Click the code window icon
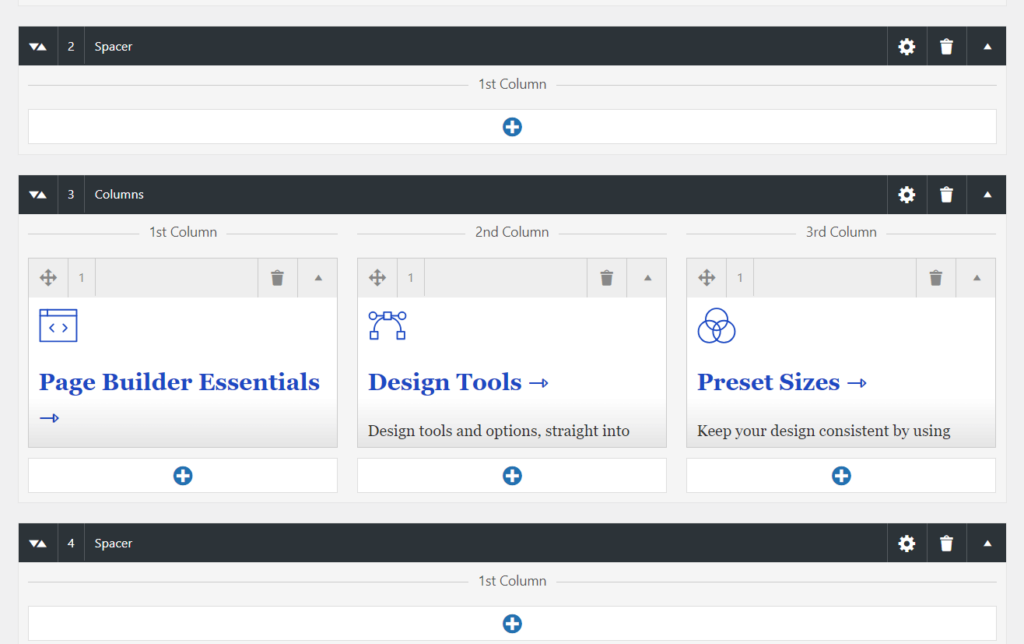The image size is (1024, 644). (58, 325)
